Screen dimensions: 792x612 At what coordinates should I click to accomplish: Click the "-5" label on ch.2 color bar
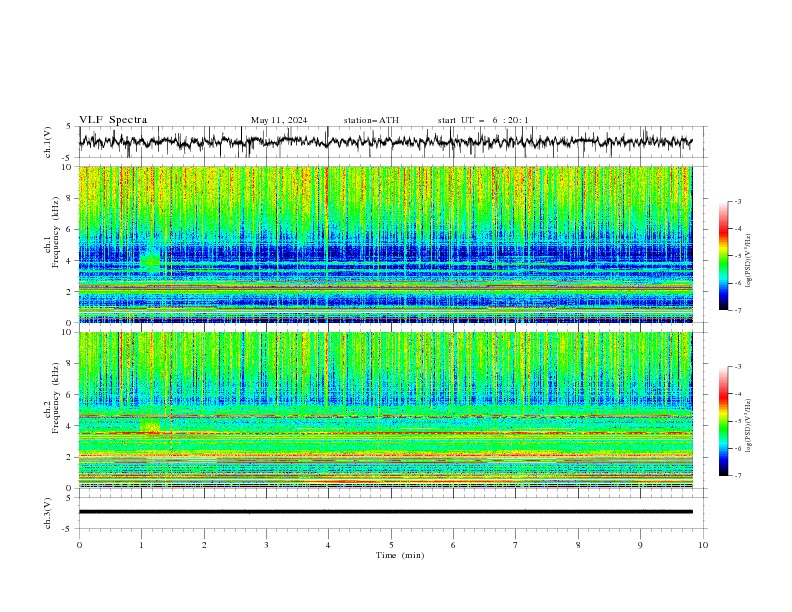pos(738,421)
